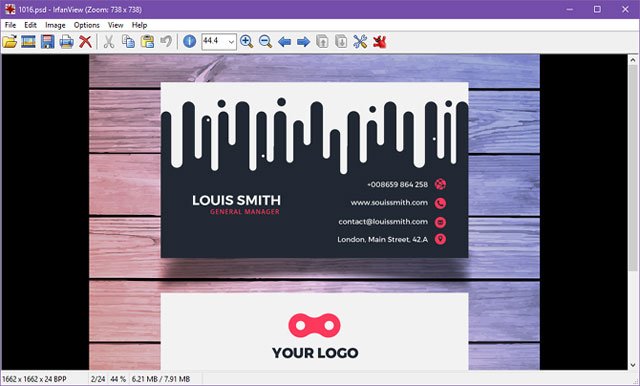This screenshot has height=386, width=640.
Task: Open the Help menu
Action: [x=139, y=25]
